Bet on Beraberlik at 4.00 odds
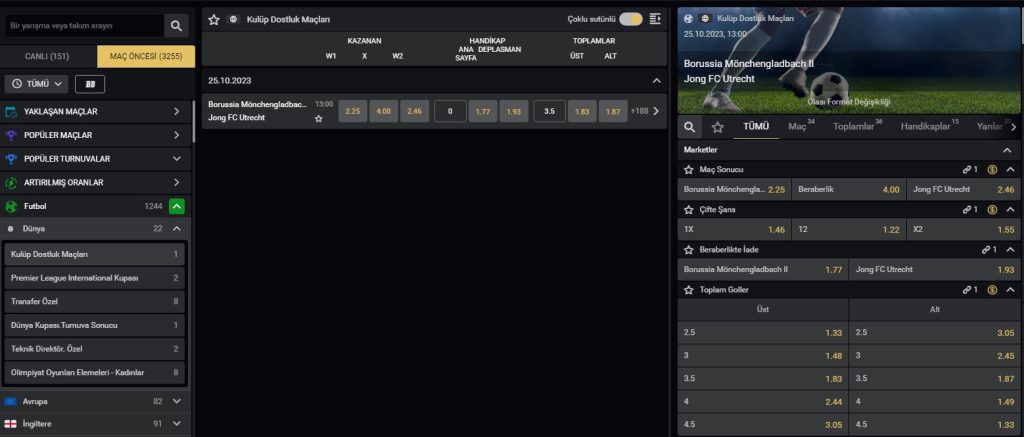The image size is (1024, 437). click(x=848, y=189)
